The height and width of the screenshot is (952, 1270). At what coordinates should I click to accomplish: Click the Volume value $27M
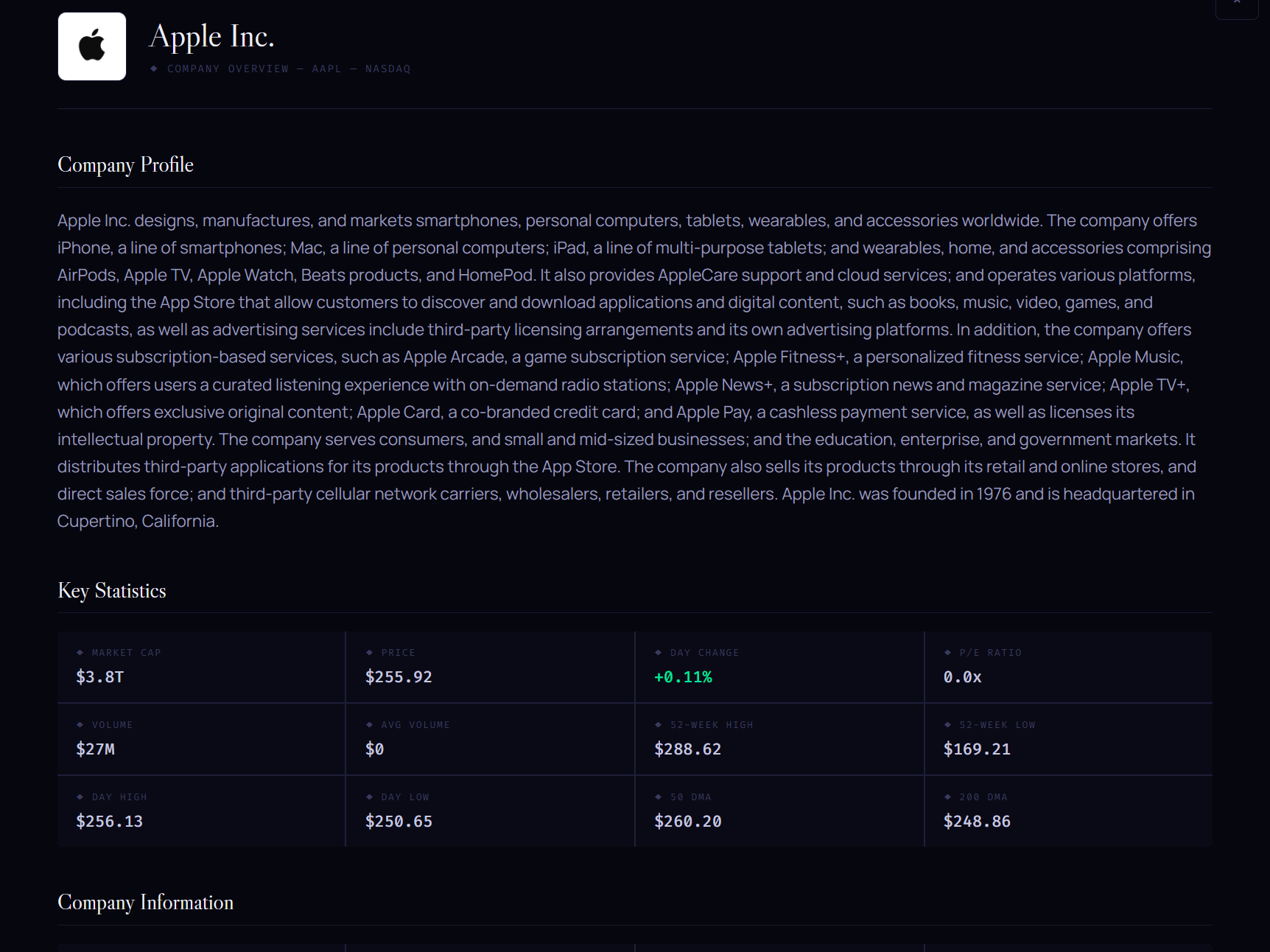click(x=95, y=749)
